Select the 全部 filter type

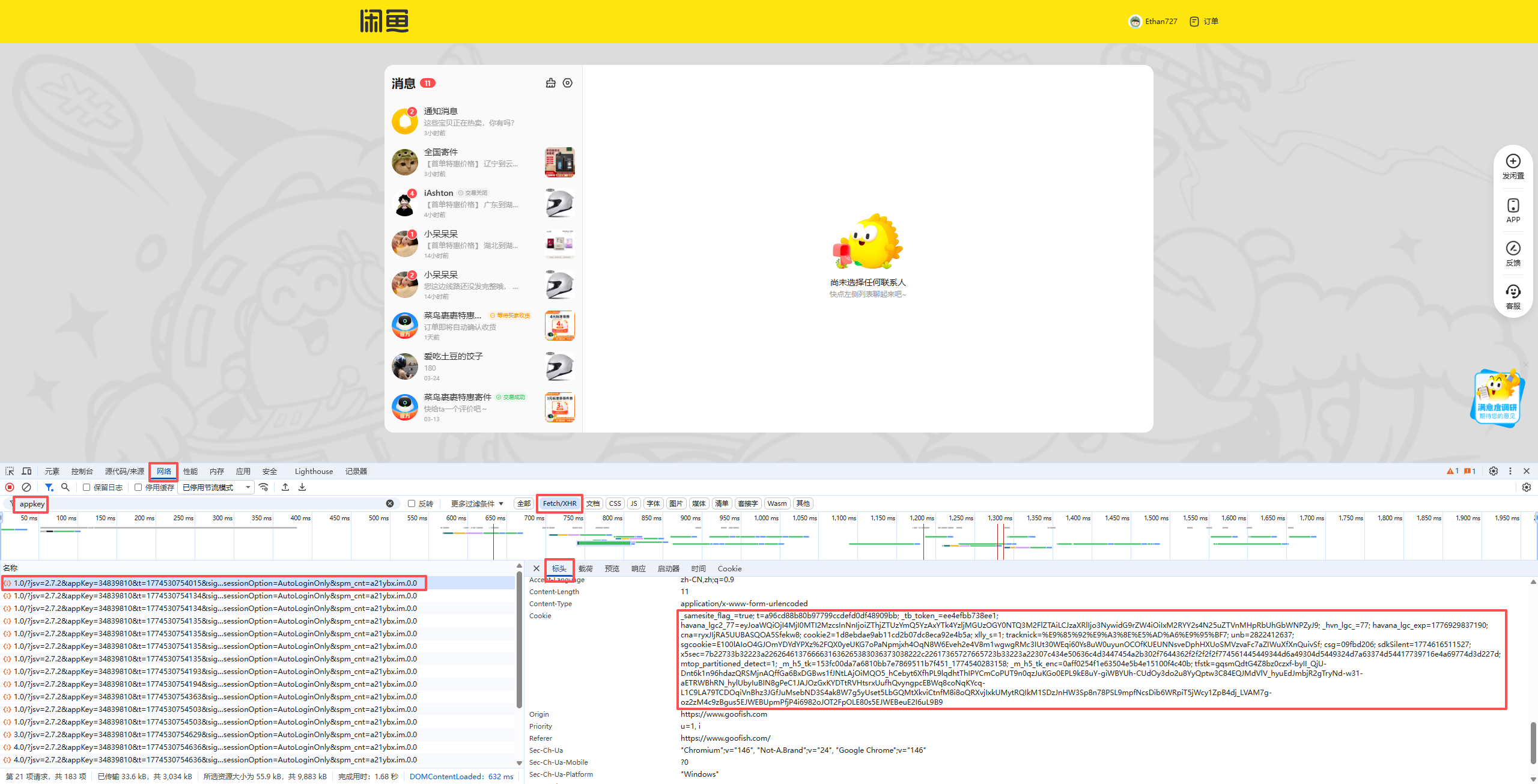524,503
